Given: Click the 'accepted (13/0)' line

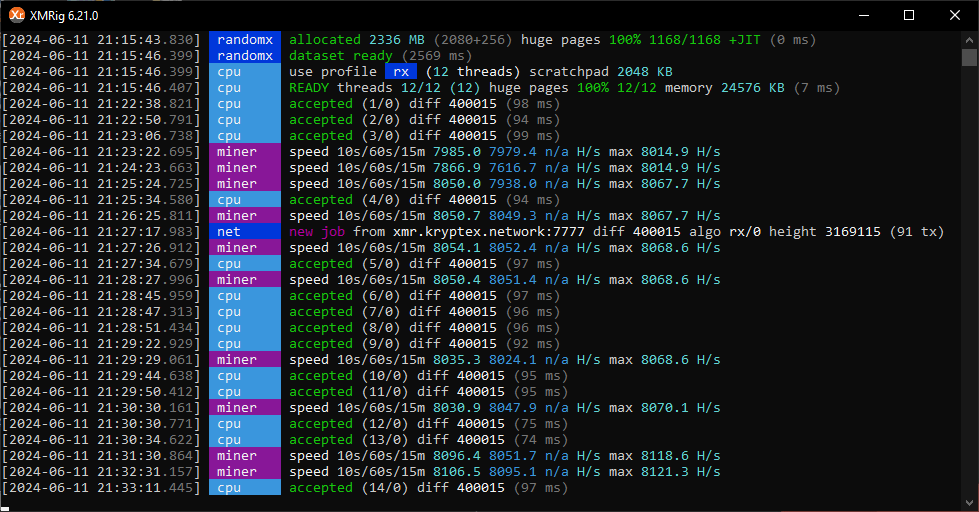Looking at the screenshot, I should click(x=428, y=440).
